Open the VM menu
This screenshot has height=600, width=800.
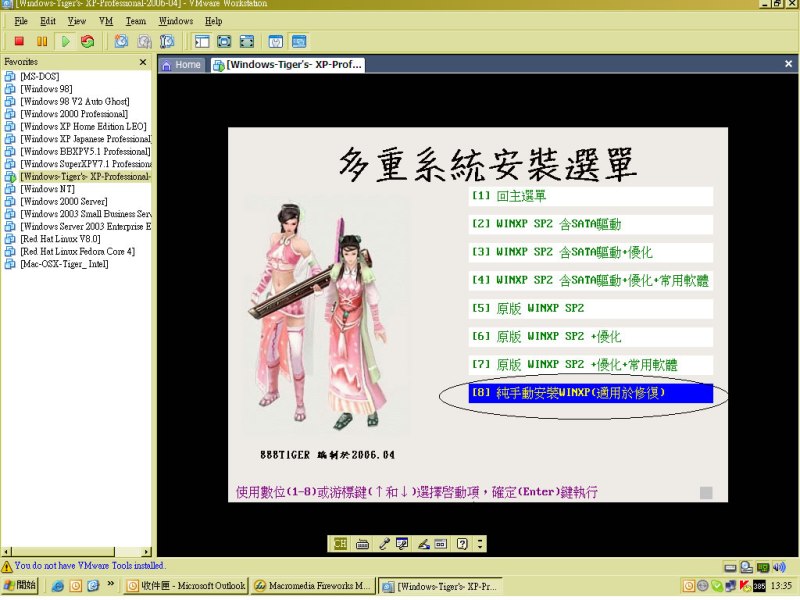click(x=106, y=21)
